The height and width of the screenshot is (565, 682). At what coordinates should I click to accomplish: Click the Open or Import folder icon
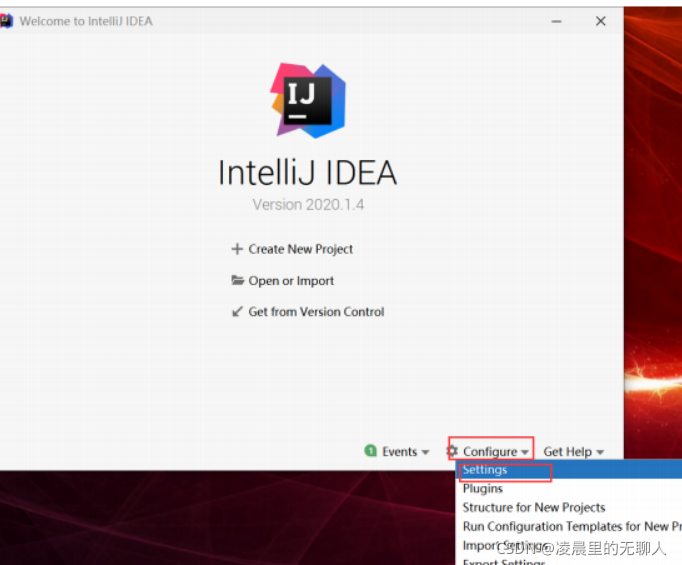coord(237,280)
